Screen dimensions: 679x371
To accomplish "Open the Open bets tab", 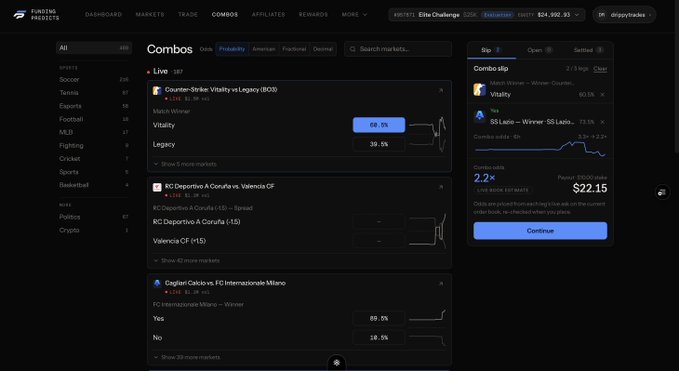I will (540, 50).
